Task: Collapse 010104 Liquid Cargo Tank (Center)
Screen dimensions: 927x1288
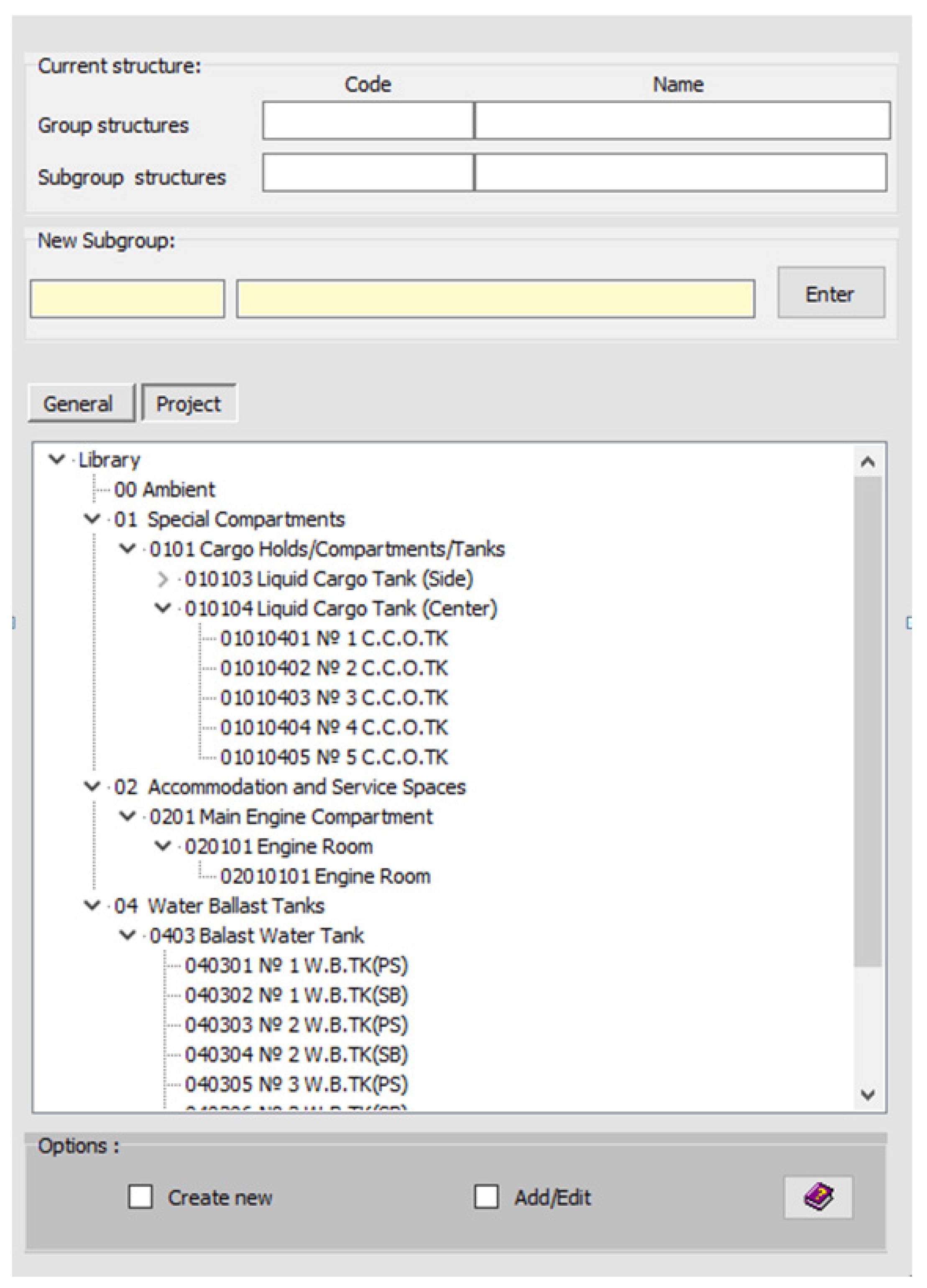Action: [x=163, y=609]
